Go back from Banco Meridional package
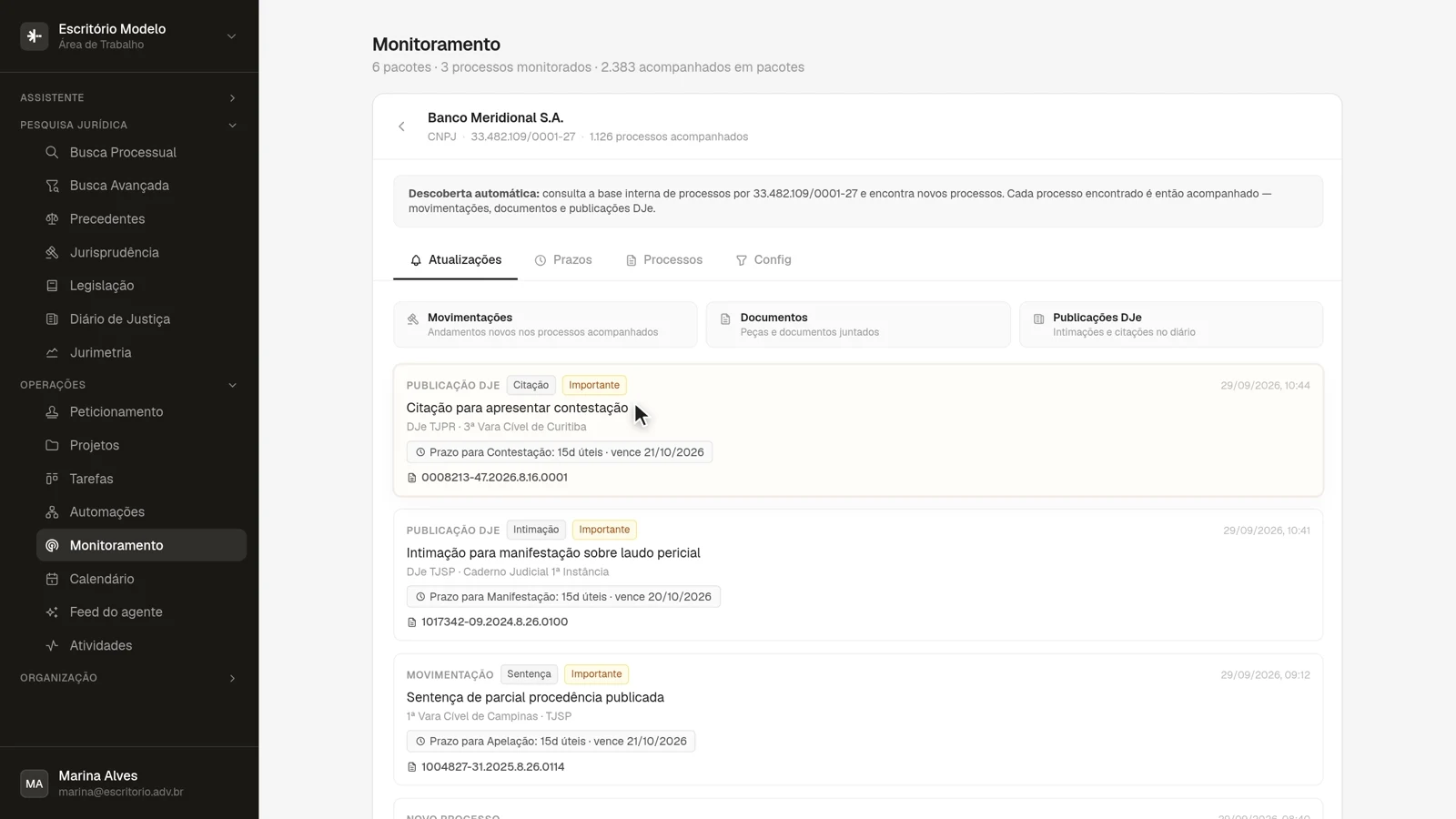Image resolution: width=1456 pixels, height=819 pixels. pos(401,126)
